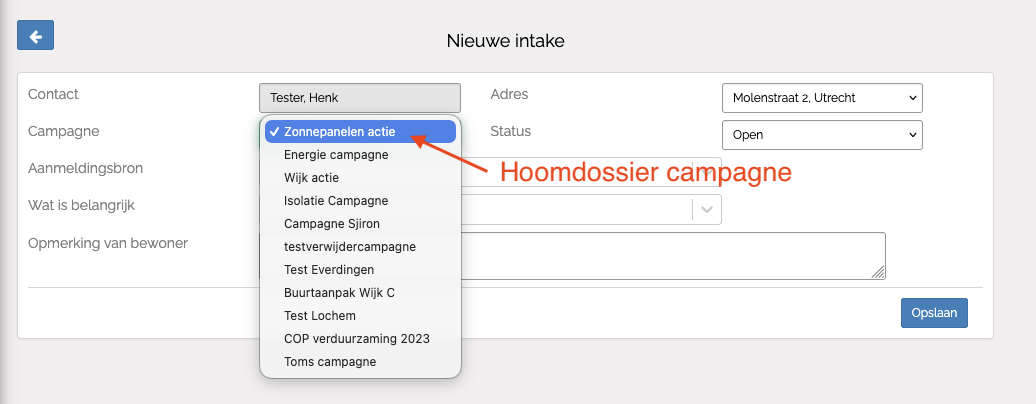
Task: Select Test Lochem campaign
Action: pyautogui.click(x=320, y=316)
